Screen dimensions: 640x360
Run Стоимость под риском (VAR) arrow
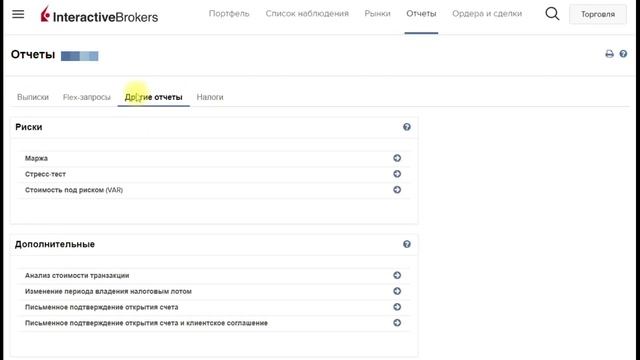pos(397,190)
